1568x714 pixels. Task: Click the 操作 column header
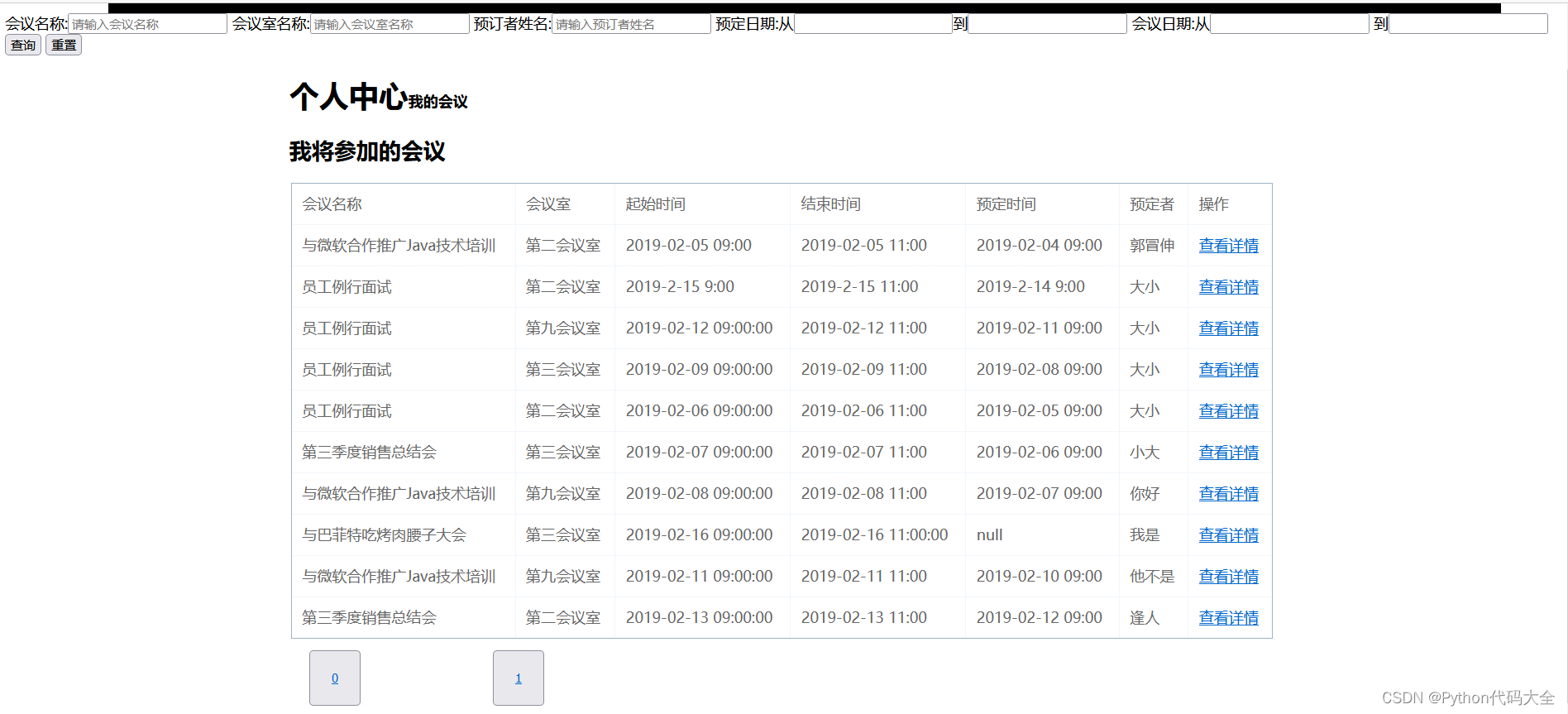[1214, 204]
